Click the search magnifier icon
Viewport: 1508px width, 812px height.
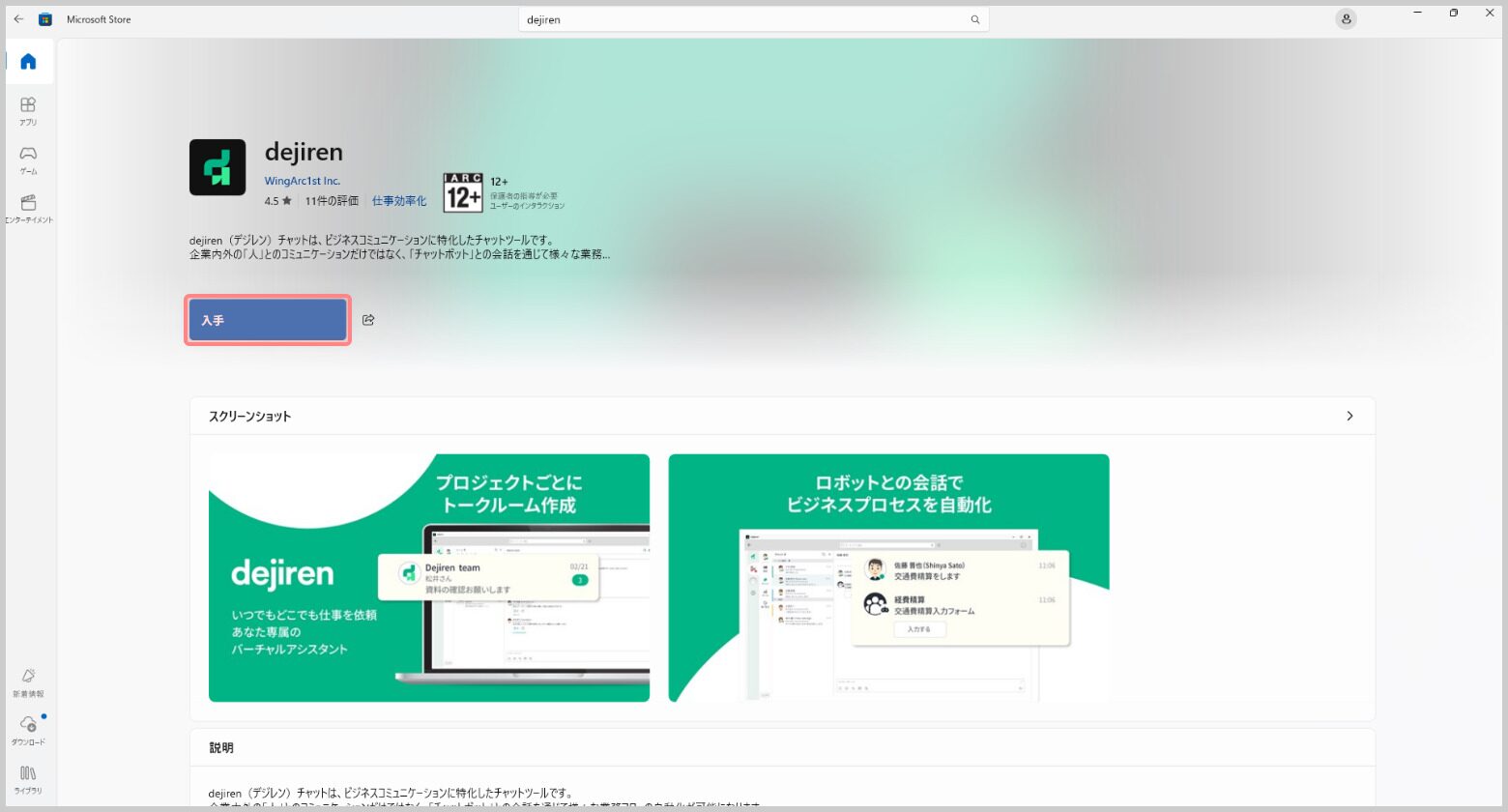(975, 19)
